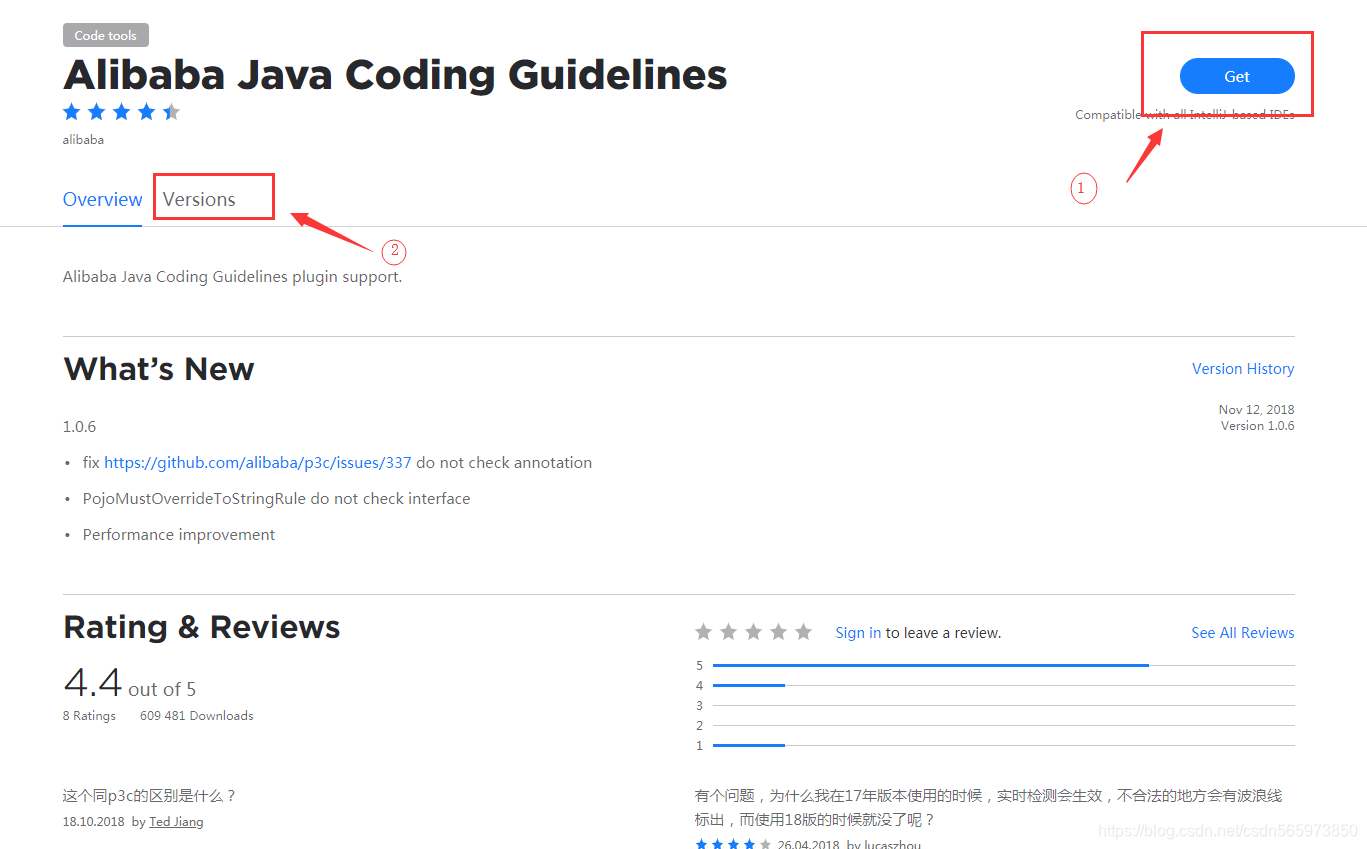Screen dimensions: 1367x849
Task: Click the Version 1.0.6 label at right
Action: [x=1257, y=426]
